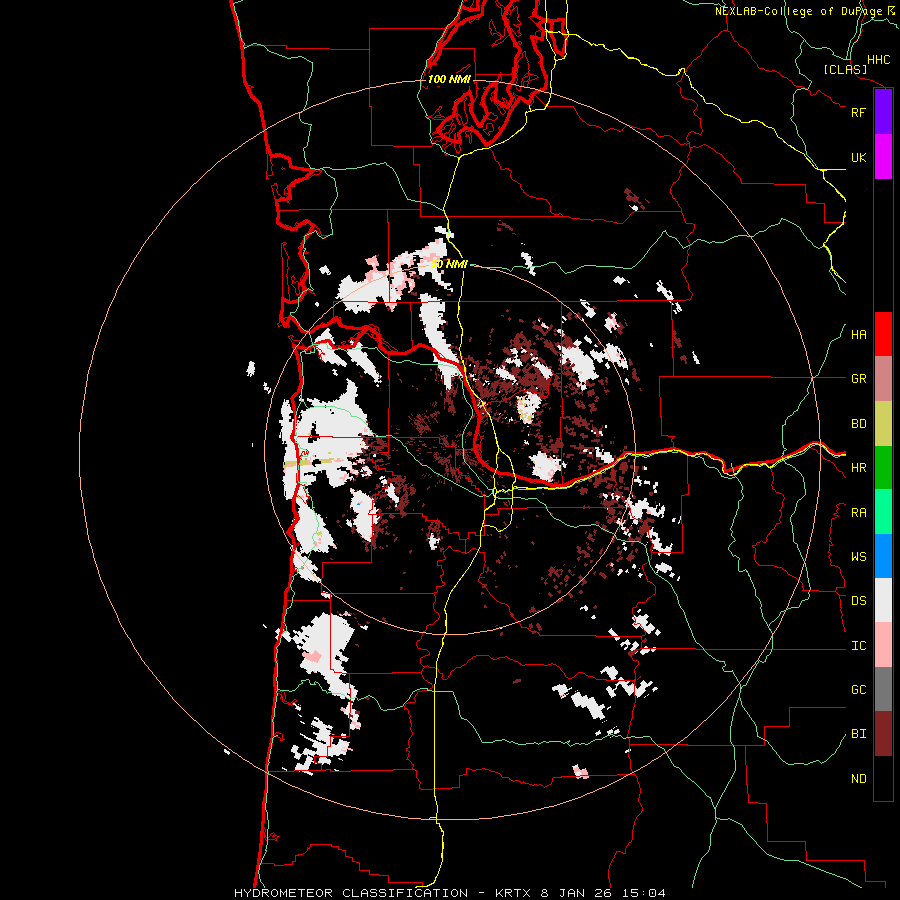Click the 50 NMI range ring label
Image resolution: width=900 pixels, height=900 pixels.
(449, 264)
